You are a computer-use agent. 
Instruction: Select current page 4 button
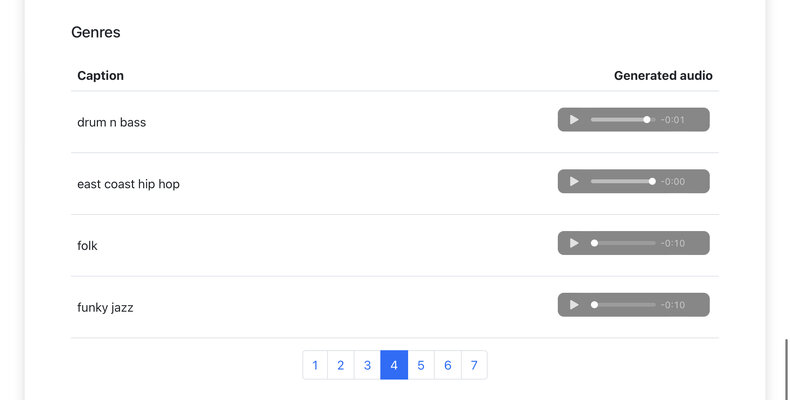[394, 365]
